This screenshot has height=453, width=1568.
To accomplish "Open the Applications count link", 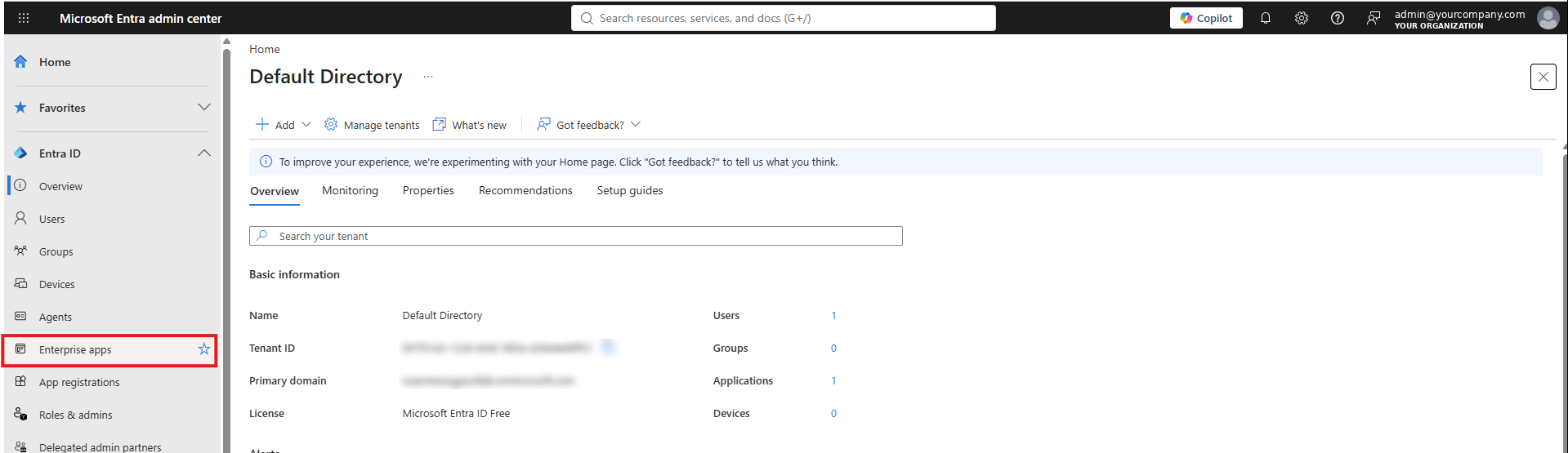I will (x=833, y=380).
